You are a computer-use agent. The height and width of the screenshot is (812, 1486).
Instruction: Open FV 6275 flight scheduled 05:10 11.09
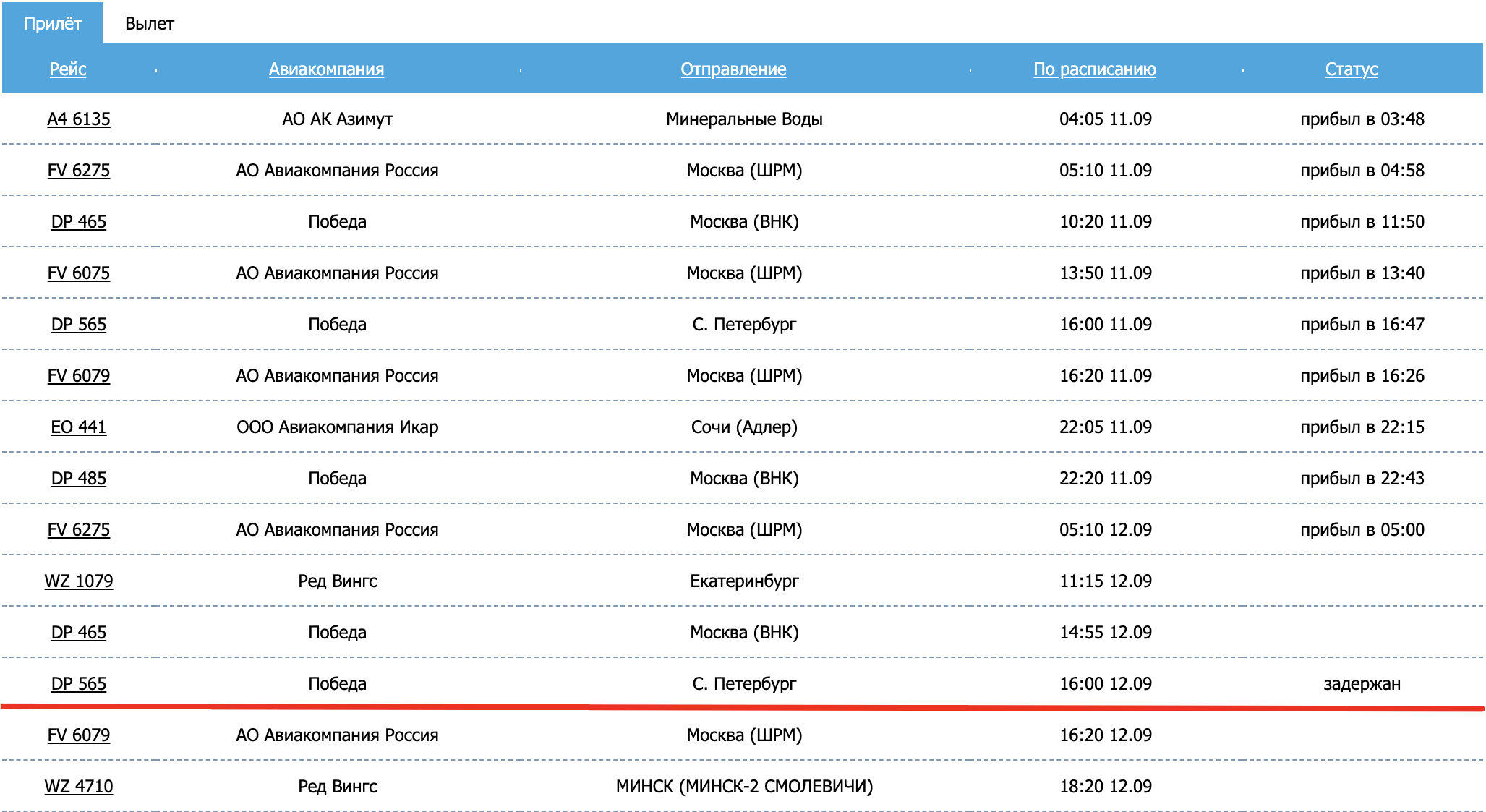(79, 171)
